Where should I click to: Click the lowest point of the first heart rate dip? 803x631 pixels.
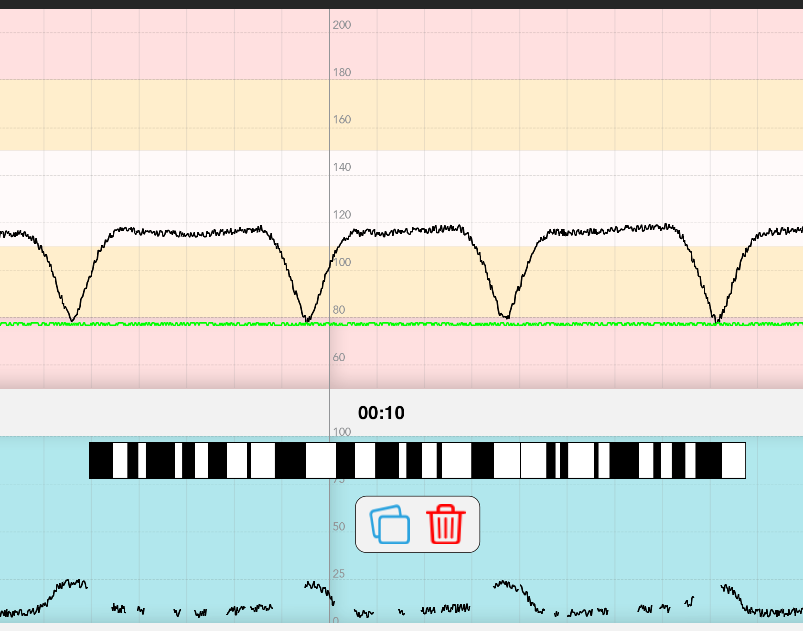point(72,319)
